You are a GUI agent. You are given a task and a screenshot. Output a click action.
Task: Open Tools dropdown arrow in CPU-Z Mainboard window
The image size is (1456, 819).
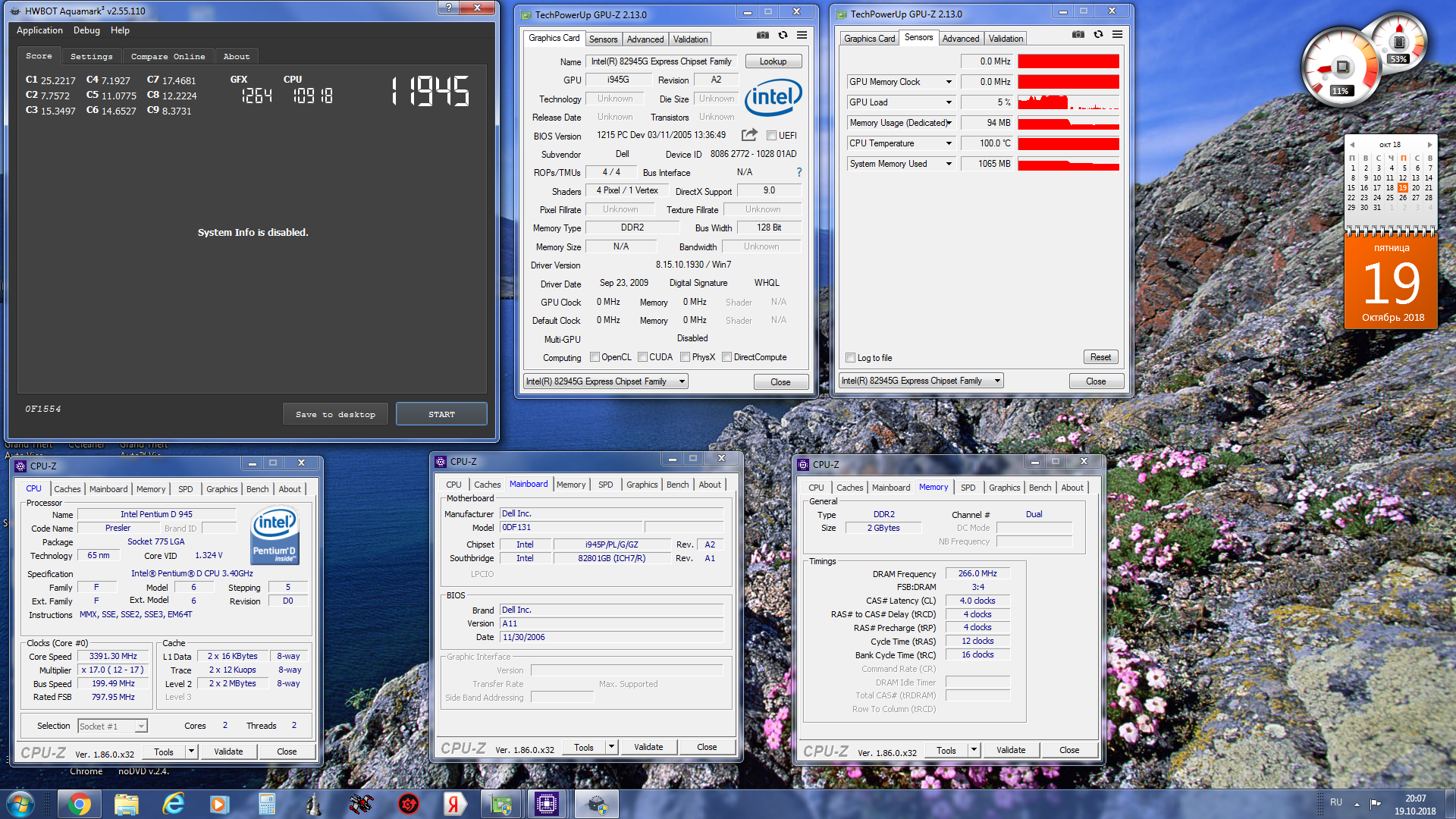(611, 747)
